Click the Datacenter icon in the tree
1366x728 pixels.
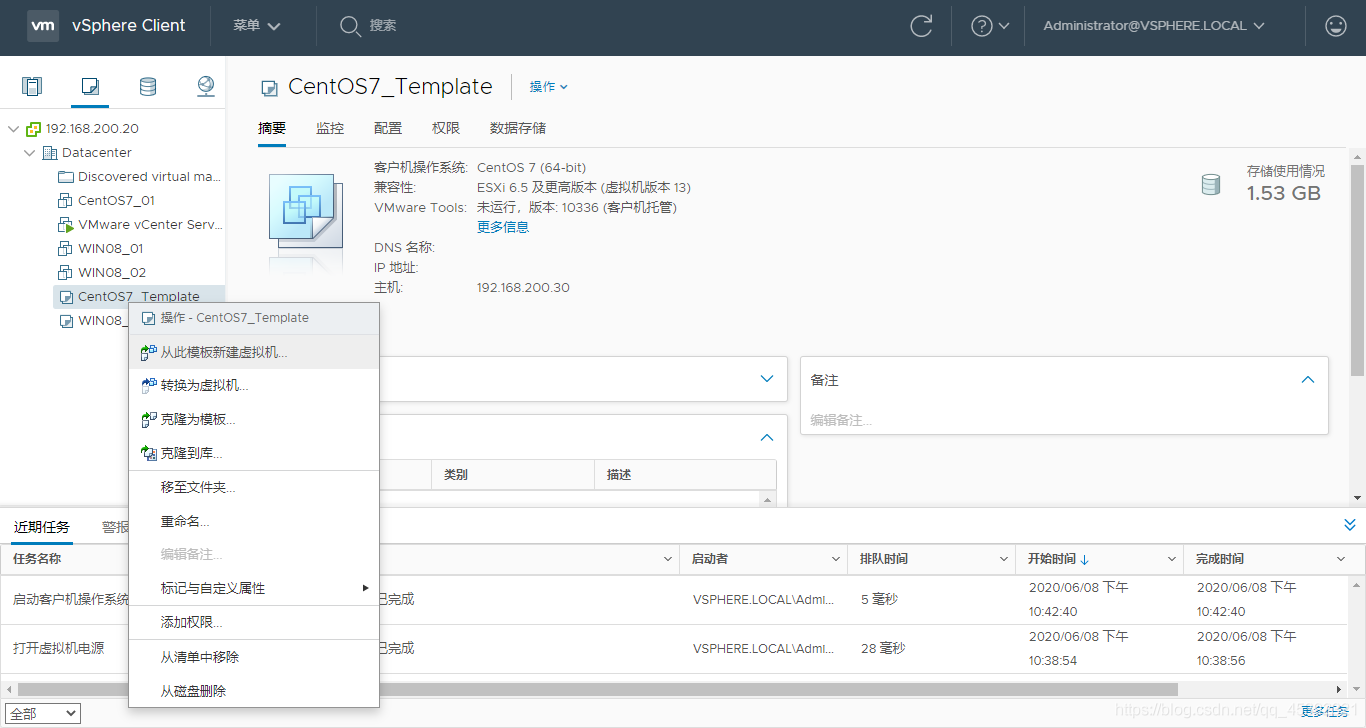pyautogui.click(x=50, y=153)
